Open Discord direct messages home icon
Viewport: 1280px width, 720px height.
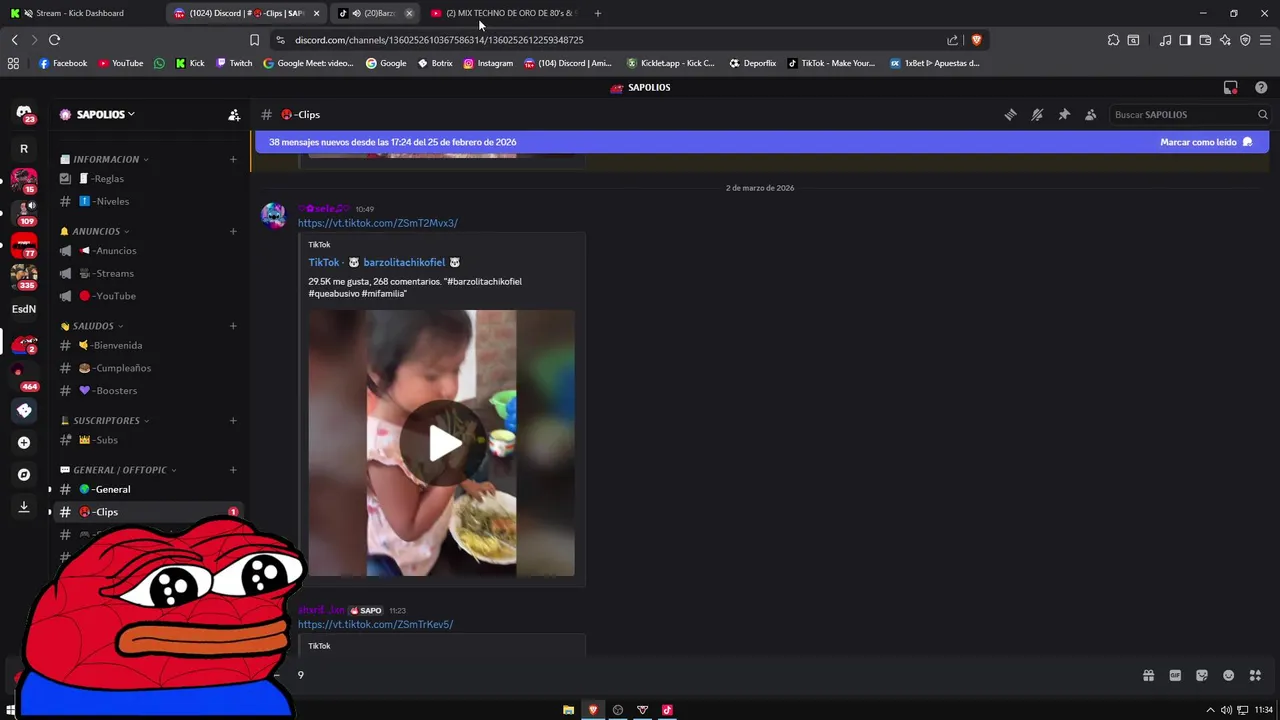[24, 114]
